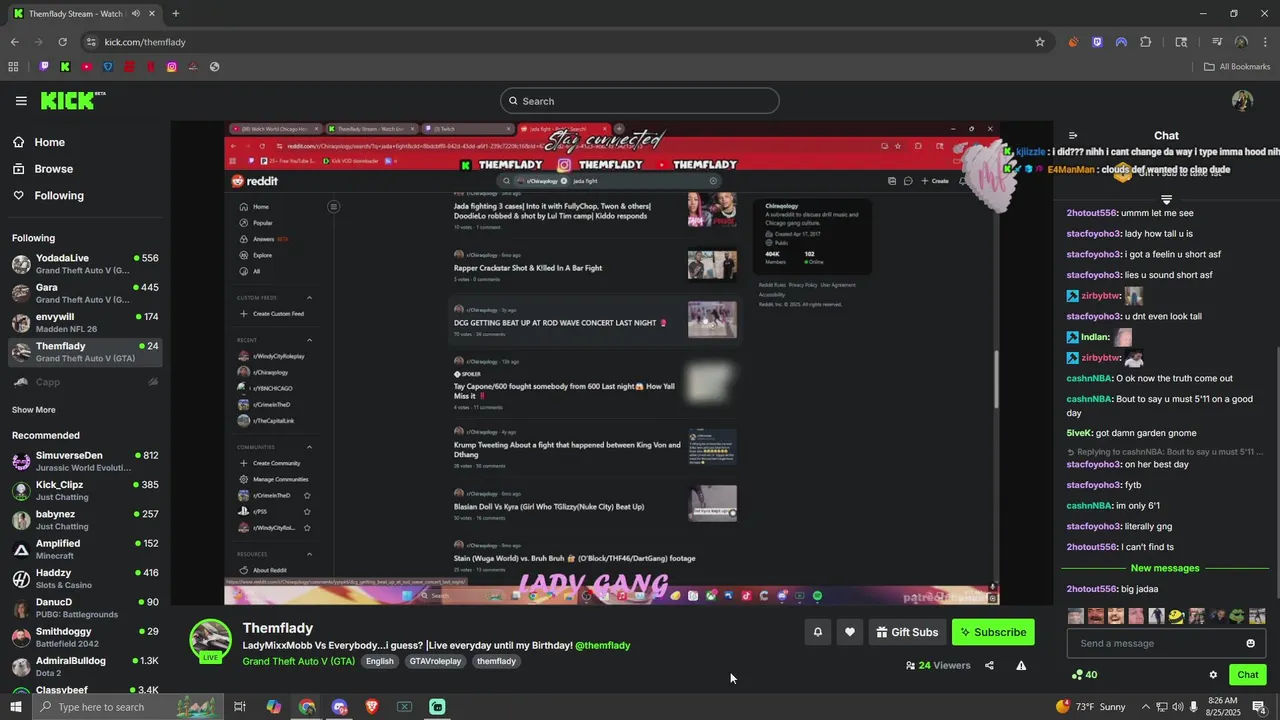This screenshot has height=720, width=1280.
Task: Open DanucD recommended channel
Action: 85,608
